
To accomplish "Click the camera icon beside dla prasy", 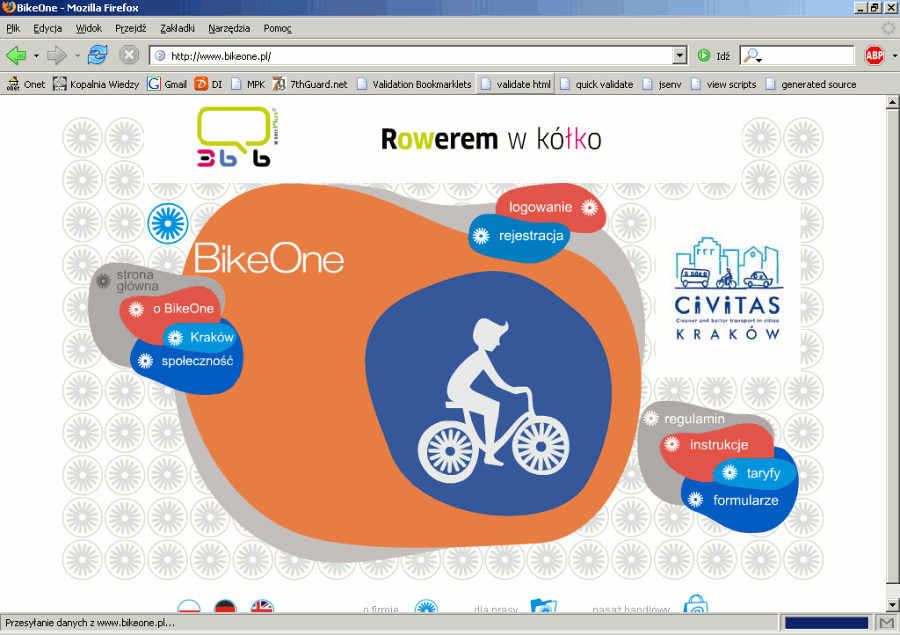I will click(x=544, y=605).
